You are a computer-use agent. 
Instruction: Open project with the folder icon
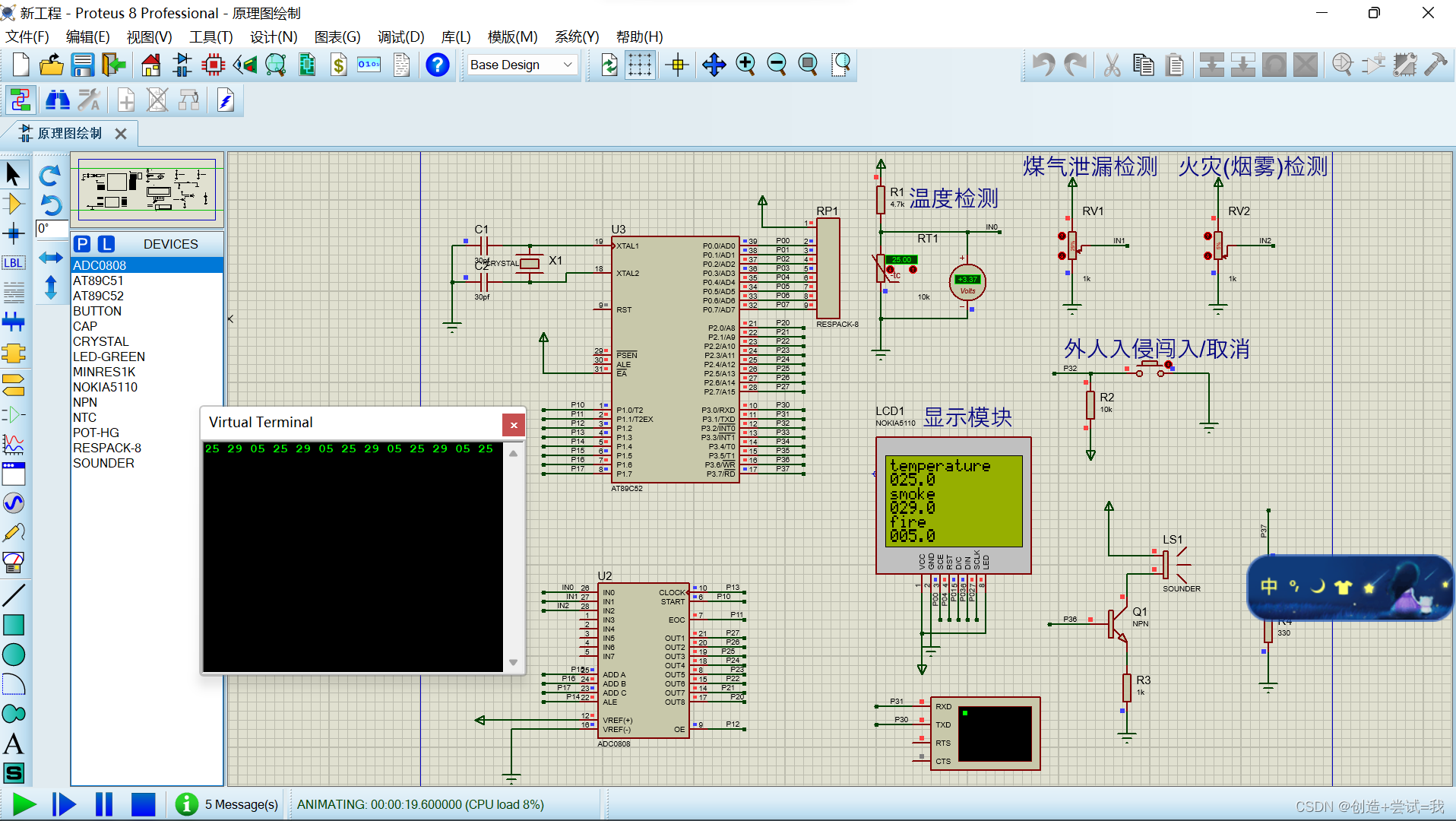point(51,65)
